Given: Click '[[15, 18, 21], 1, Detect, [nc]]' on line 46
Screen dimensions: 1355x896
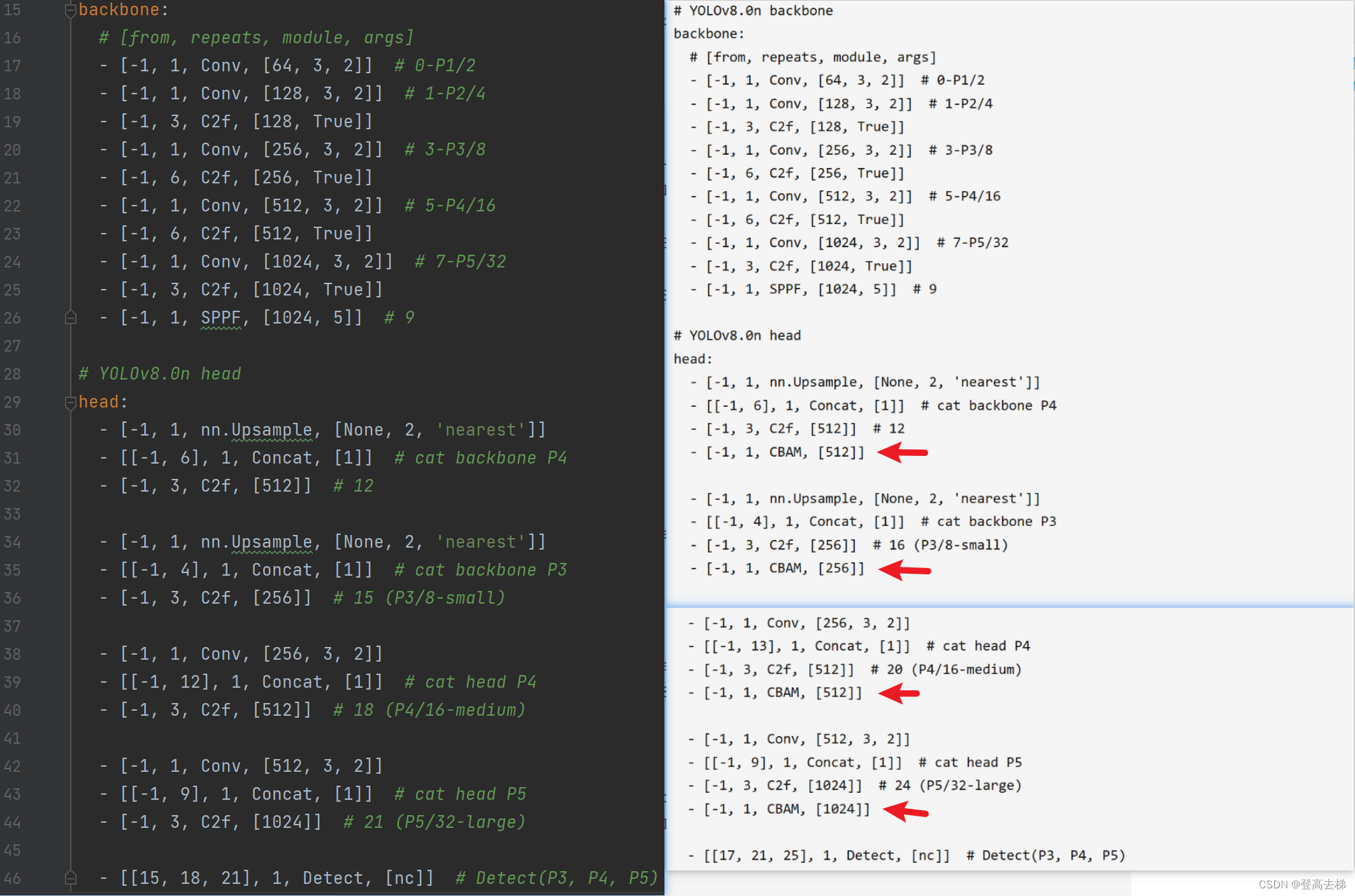Looking at the screenshot, I should (276, 878).
